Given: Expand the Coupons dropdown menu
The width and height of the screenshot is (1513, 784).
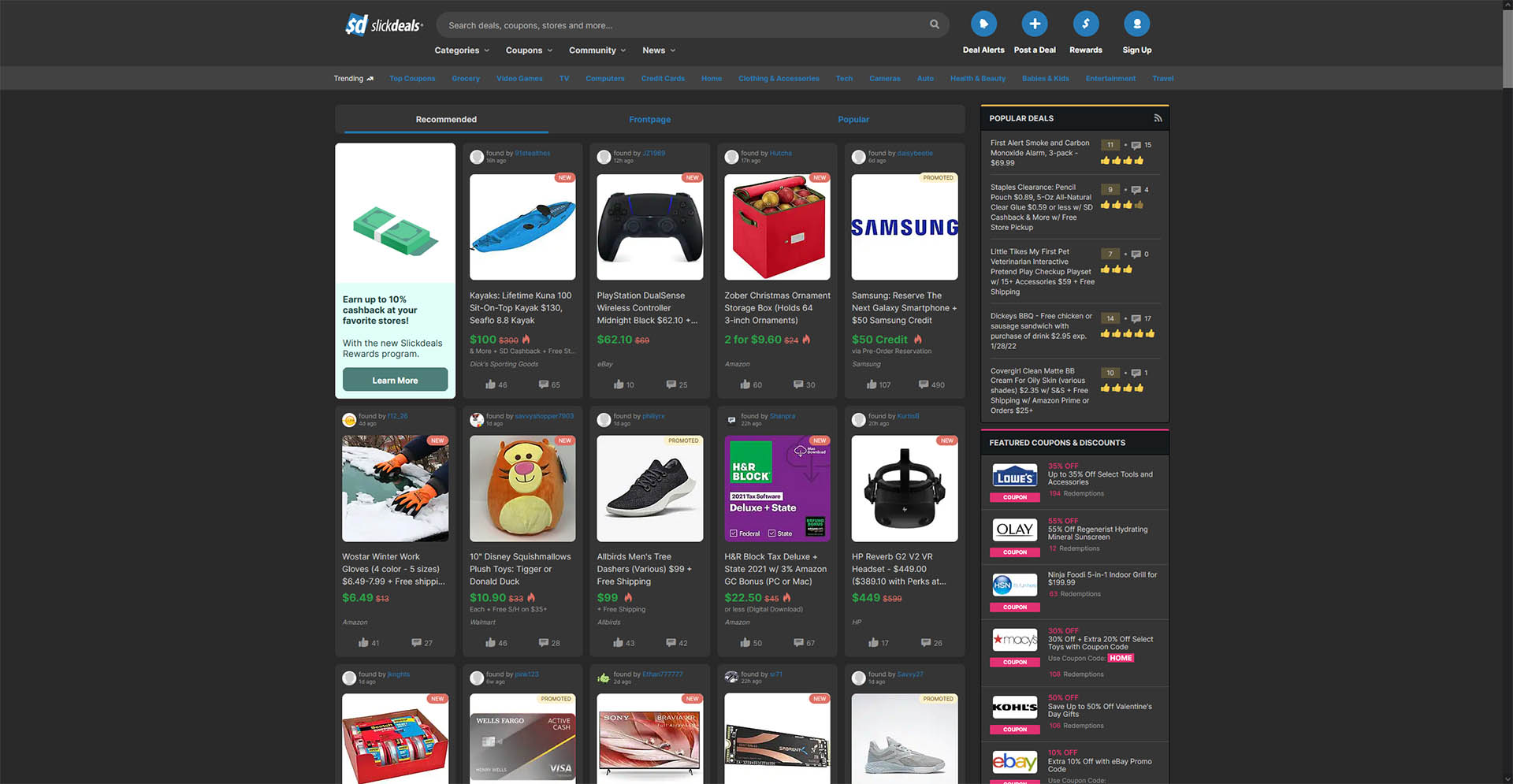Looking at the screenshot, I should [529, 50].
